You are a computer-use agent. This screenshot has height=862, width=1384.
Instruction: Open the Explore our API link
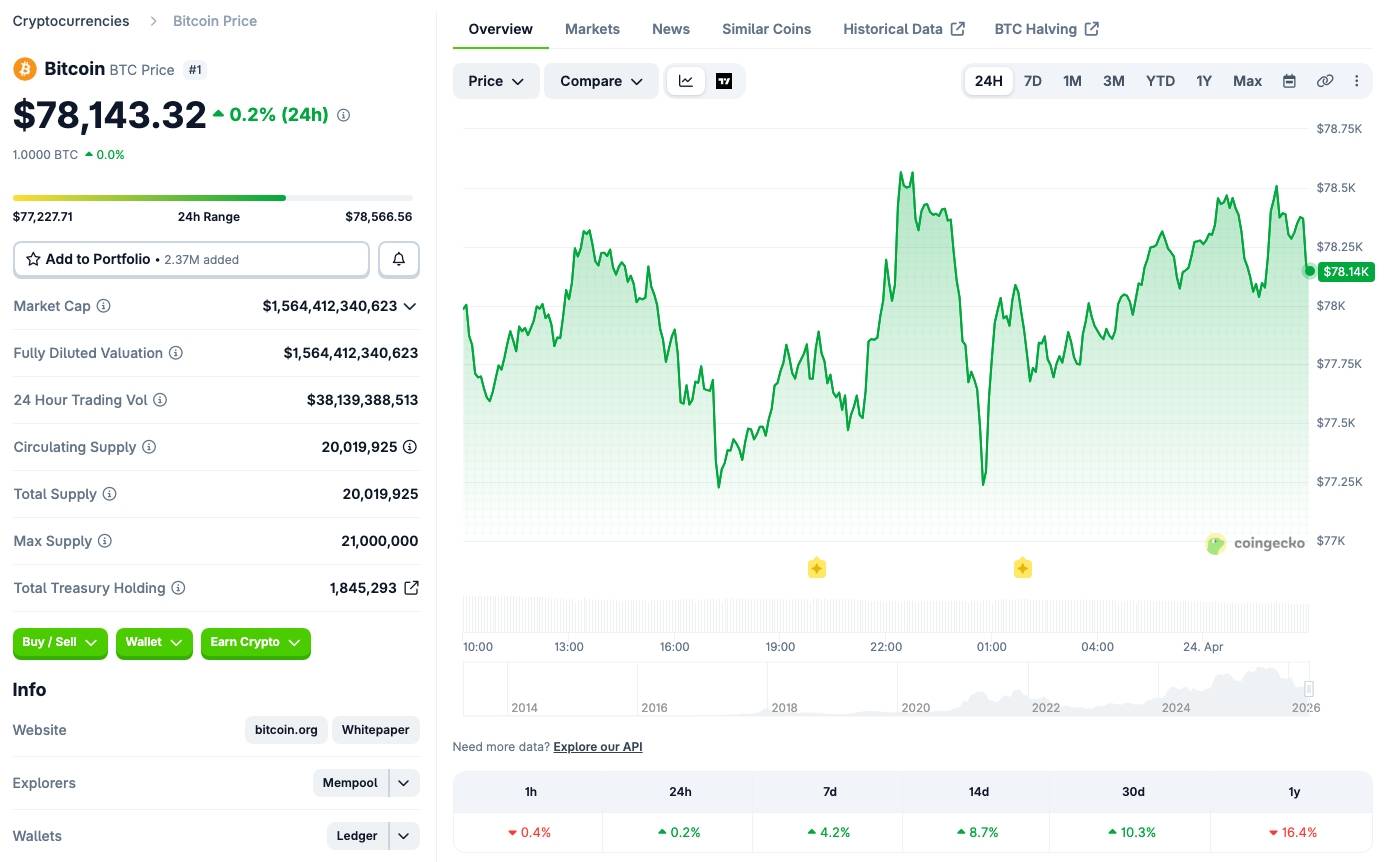[597, 747]
